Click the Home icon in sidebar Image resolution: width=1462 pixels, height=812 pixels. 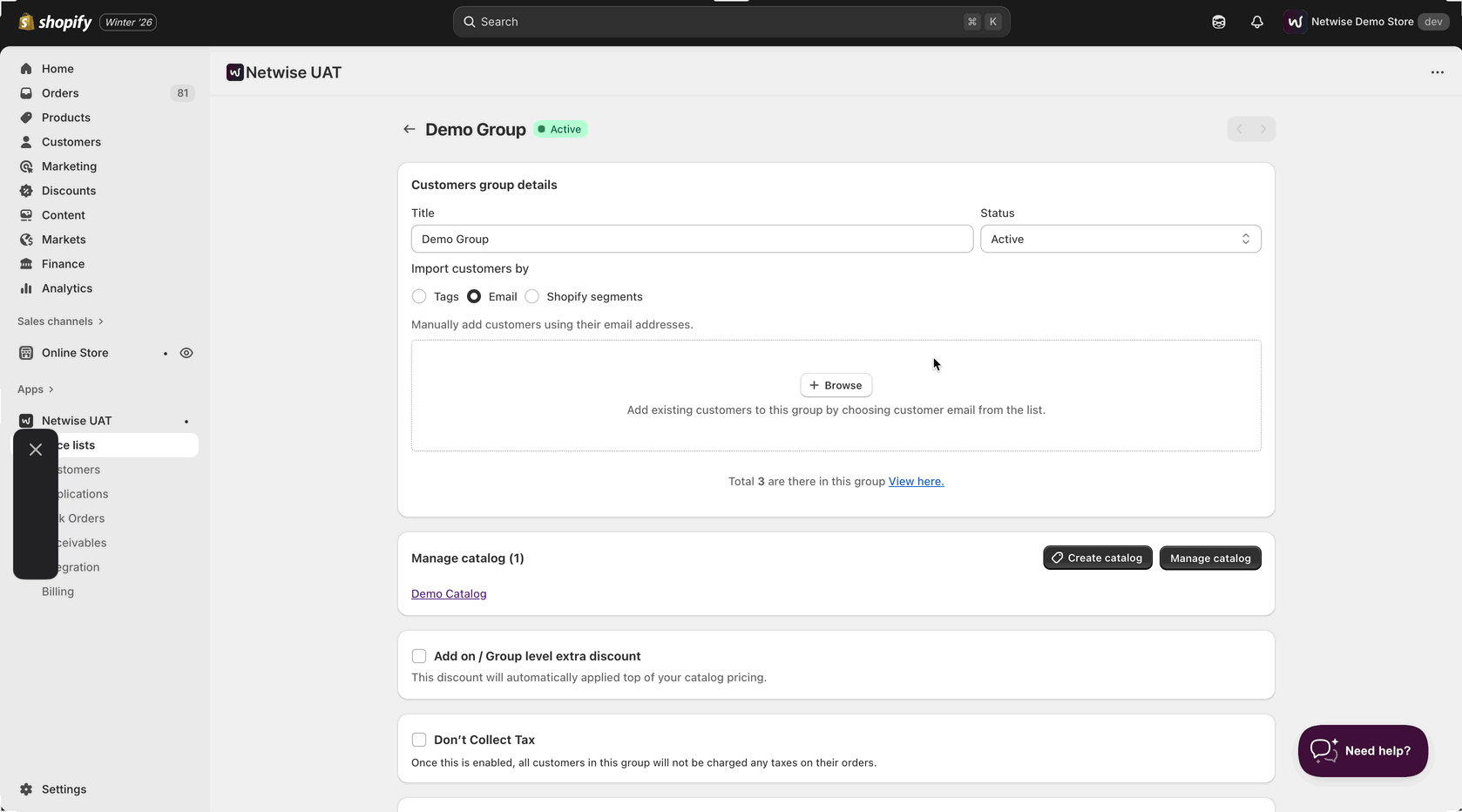click(26, 69)
